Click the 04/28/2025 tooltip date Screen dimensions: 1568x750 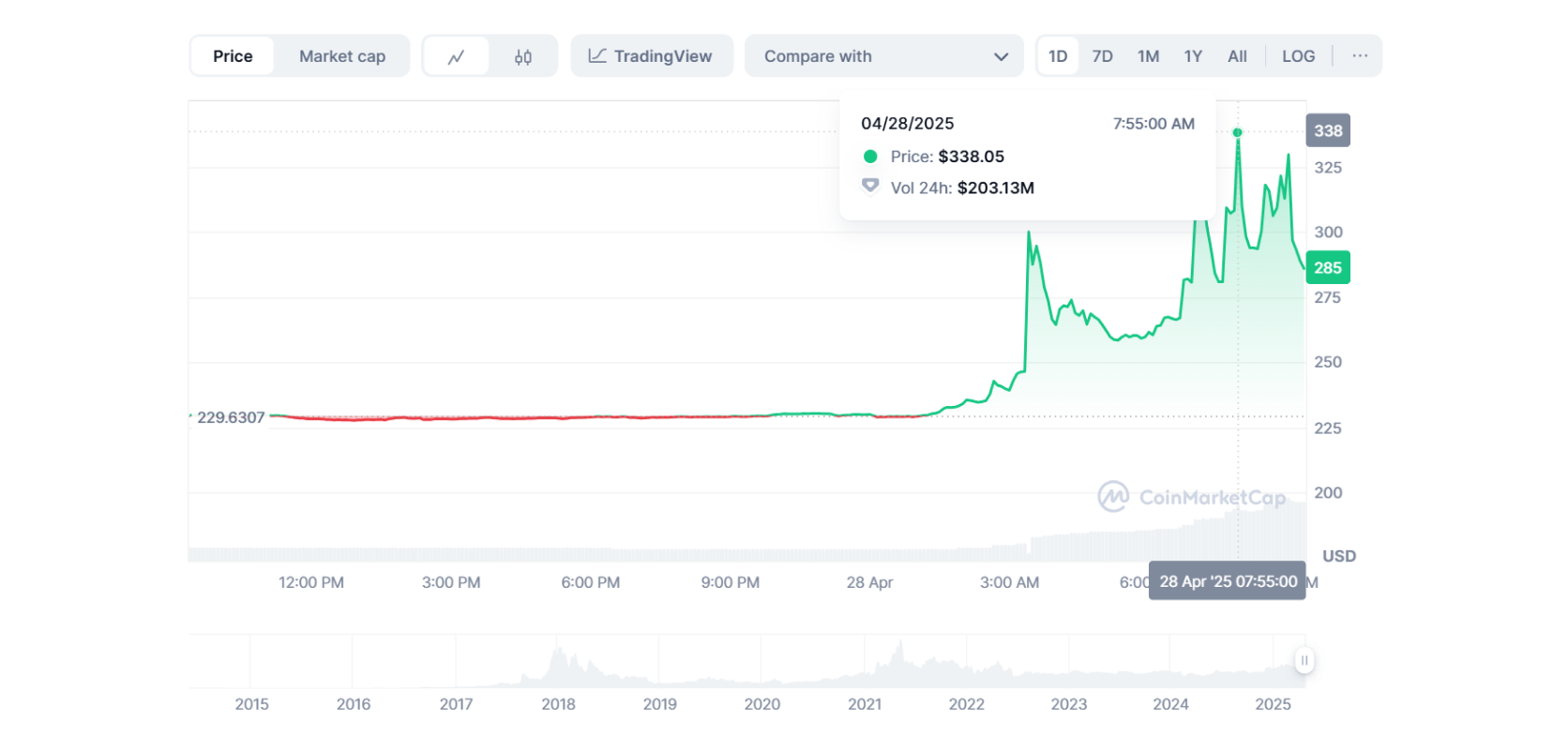click(x=908, y=124)
